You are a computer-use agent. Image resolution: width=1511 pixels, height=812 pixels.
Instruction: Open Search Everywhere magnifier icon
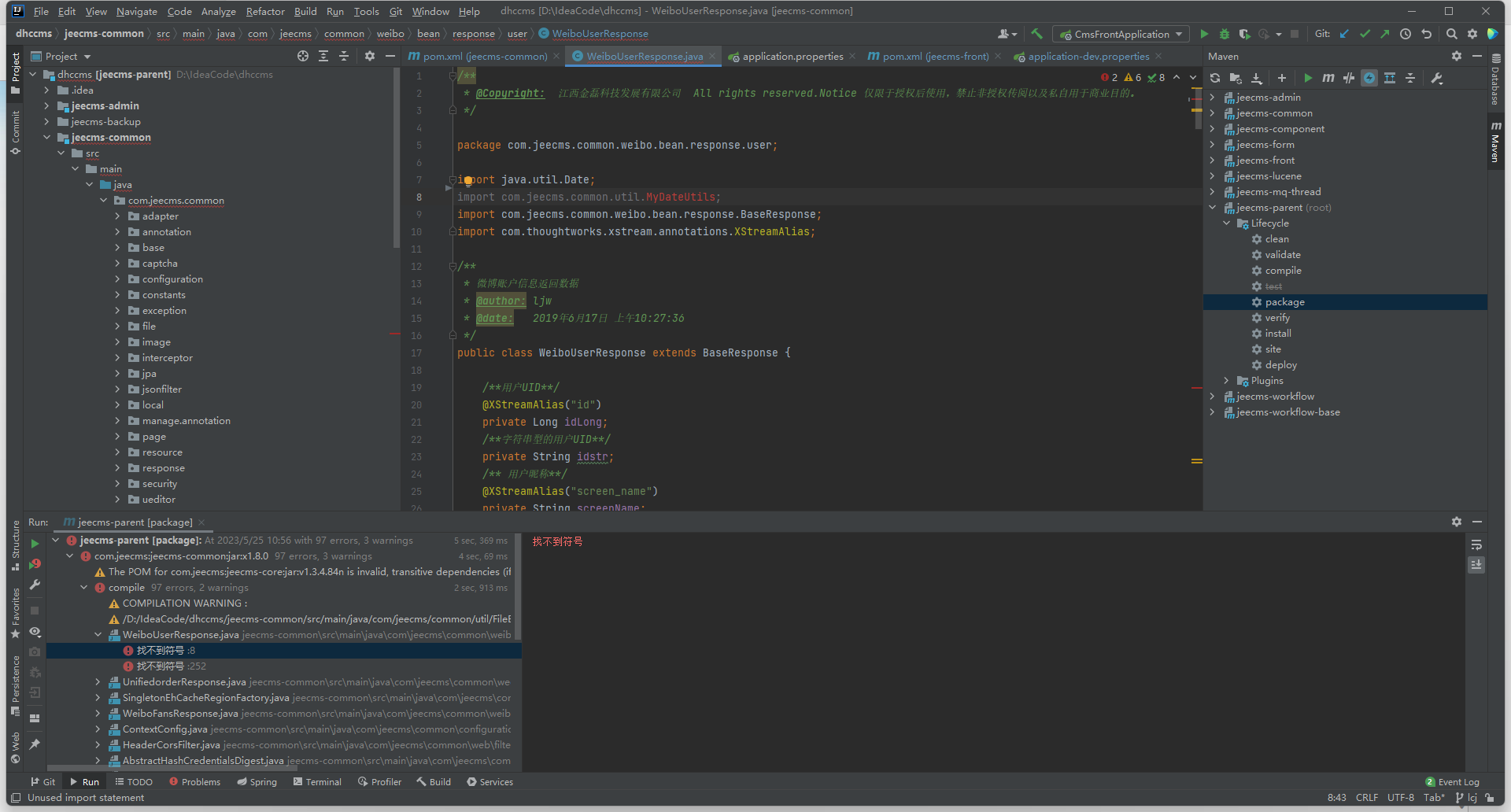pyautogui.click(x=1451, y=34)
